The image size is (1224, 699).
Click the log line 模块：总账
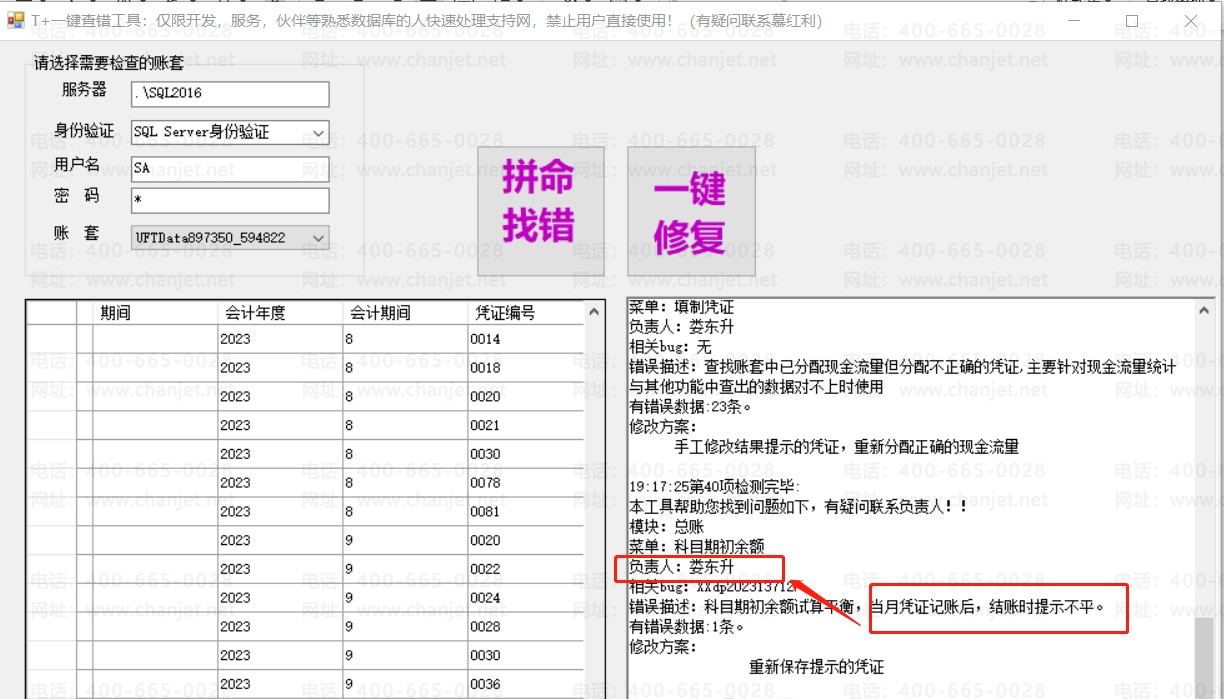(666, 527)
